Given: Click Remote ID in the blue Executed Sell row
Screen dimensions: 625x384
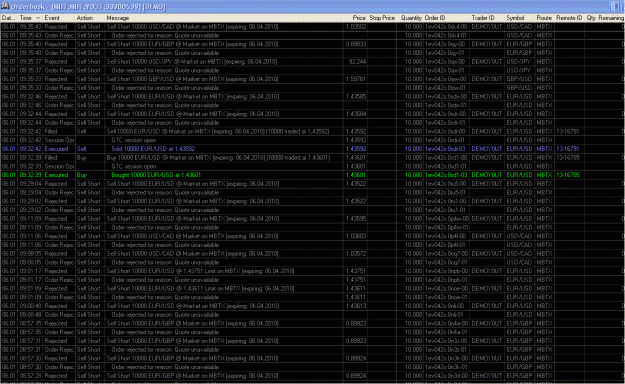Looking at the screenshot, I should pos(568,149).
